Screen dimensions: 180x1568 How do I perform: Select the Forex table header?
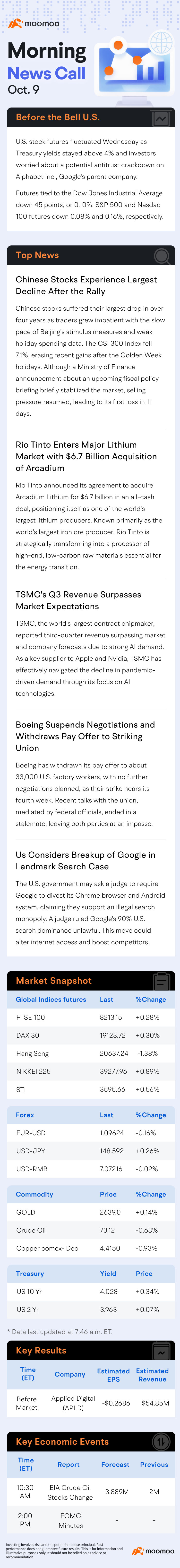pyautogui.click(x=25, y=1115)
